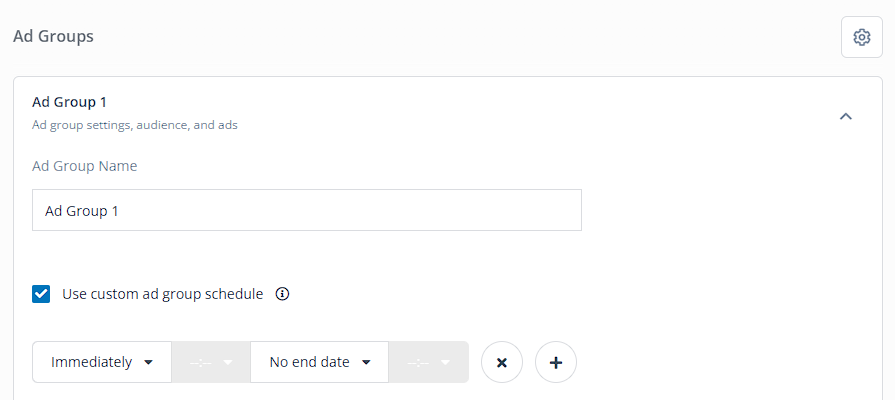
Task: Remove the schedule row with the X button
Action: click(502, 362)
